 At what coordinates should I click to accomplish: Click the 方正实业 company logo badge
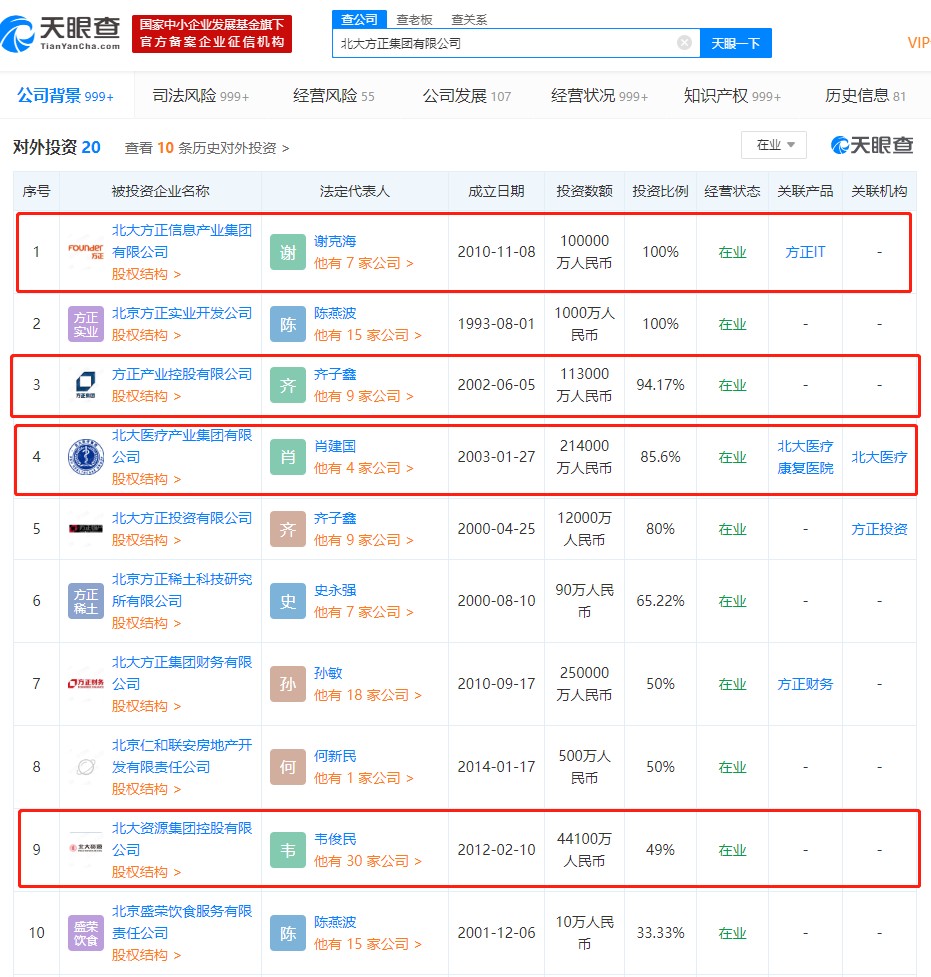point(86,324)
